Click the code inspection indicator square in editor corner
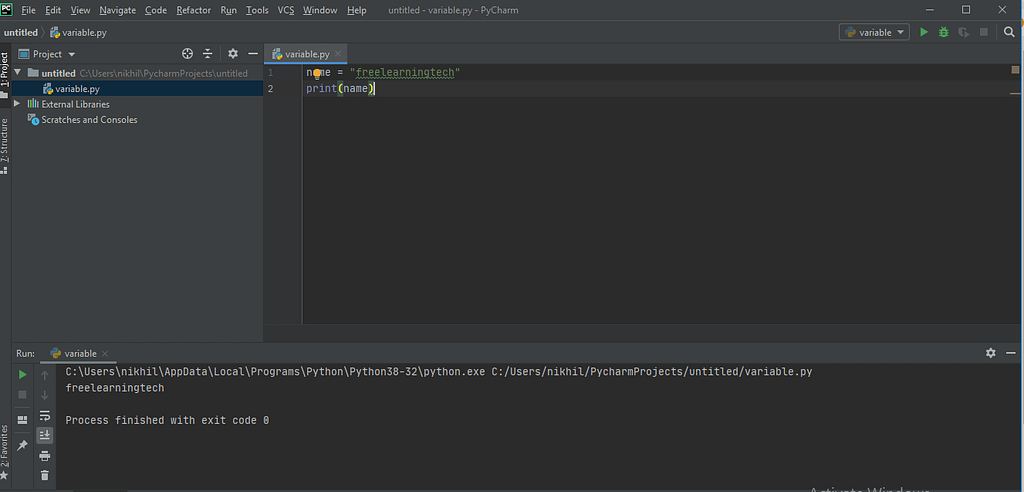The image size is (1024, 492). coord(1016,69)
